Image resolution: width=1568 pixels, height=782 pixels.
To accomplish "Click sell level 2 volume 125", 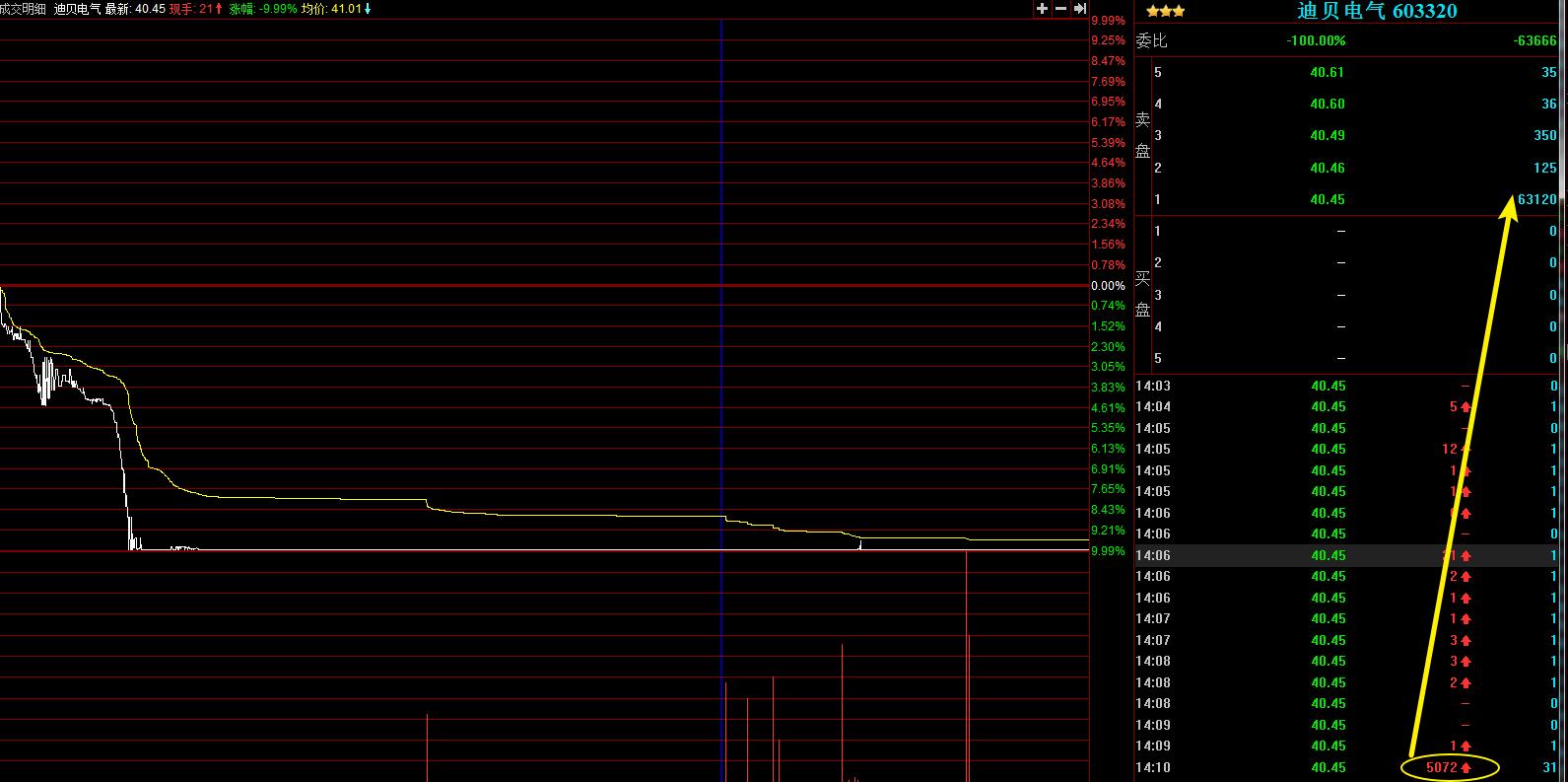I will coord(1545,168).
